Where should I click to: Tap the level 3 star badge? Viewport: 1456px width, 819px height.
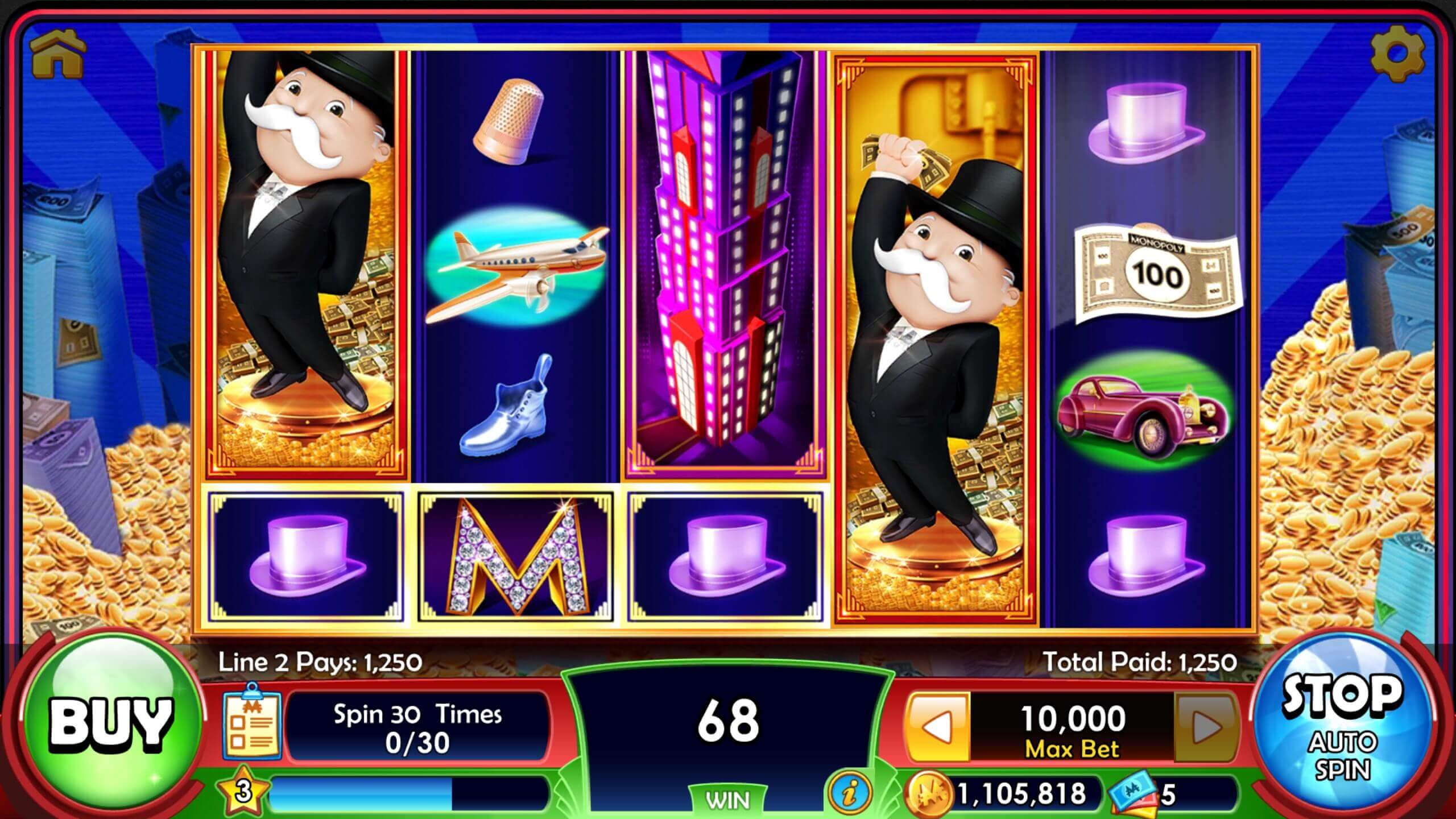243,791
